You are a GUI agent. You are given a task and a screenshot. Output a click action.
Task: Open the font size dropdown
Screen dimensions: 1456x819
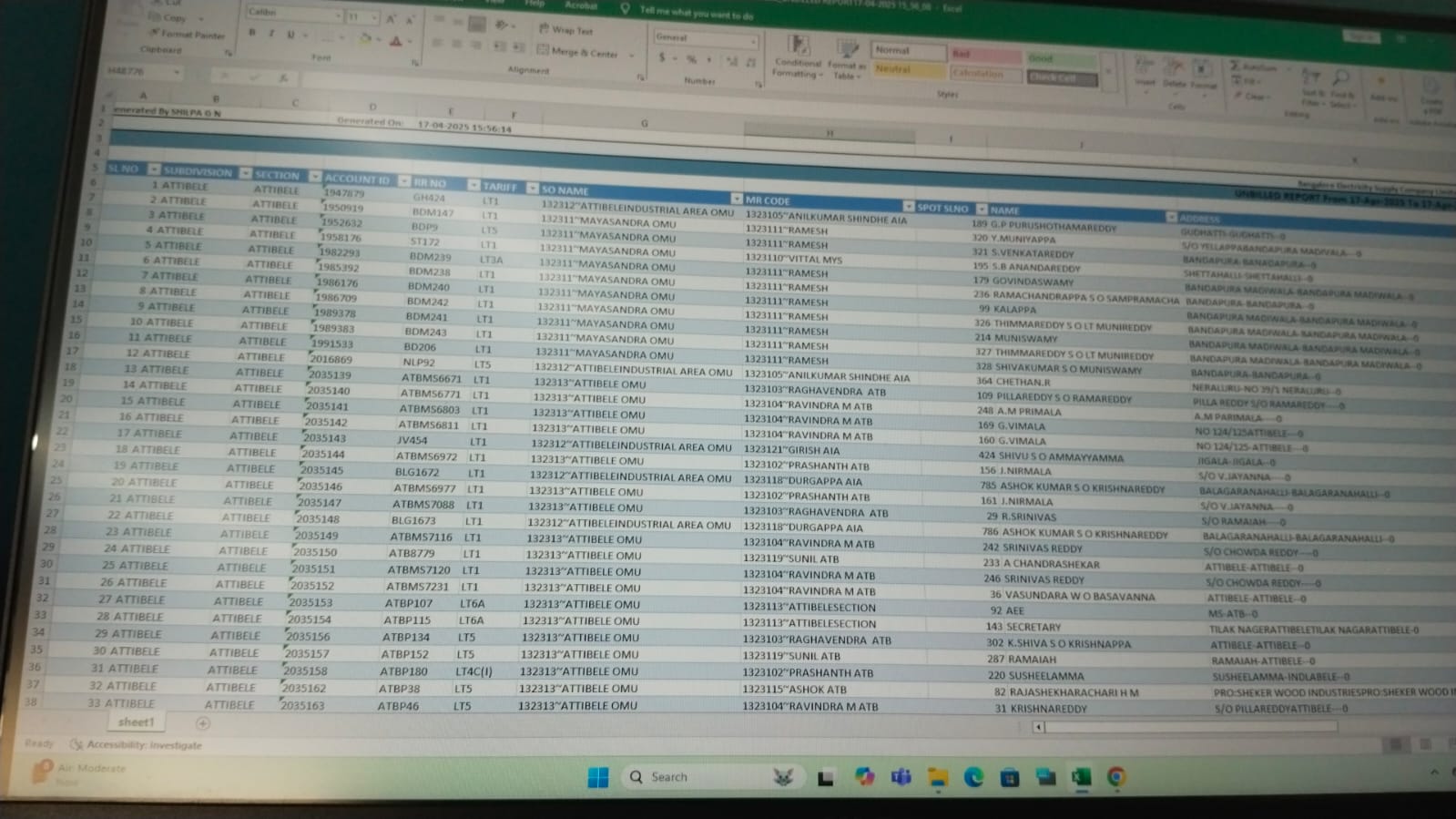374,17
